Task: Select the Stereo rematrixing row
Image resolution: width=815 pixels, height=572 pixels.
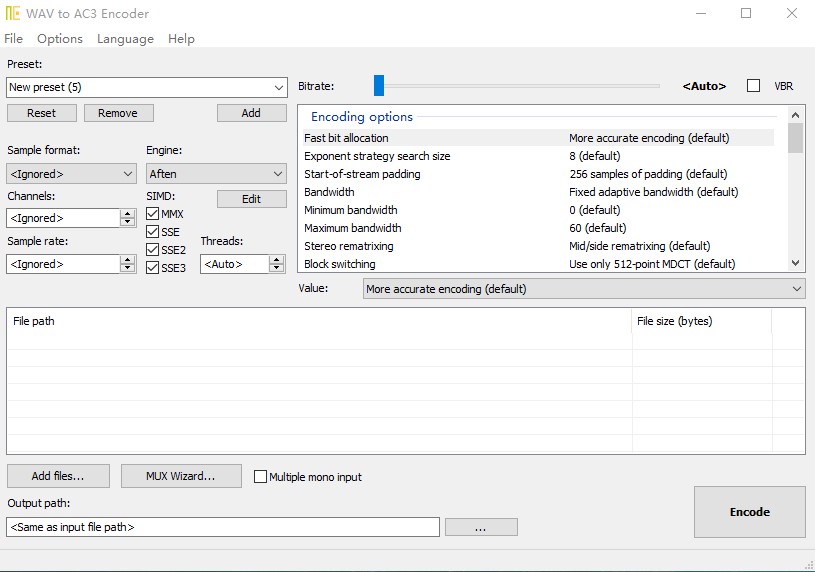Action: (538, 246)
